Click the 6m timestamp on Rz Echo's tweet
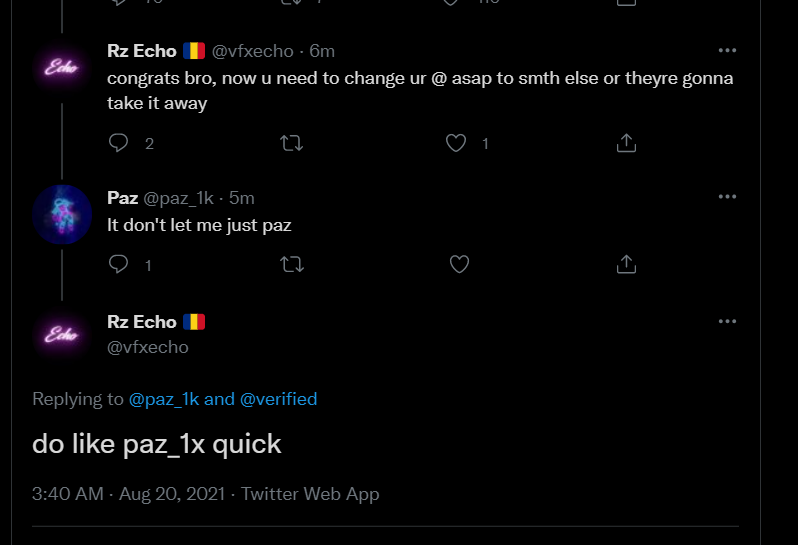The width and height of the screenshot is (798, 545). 322,51
